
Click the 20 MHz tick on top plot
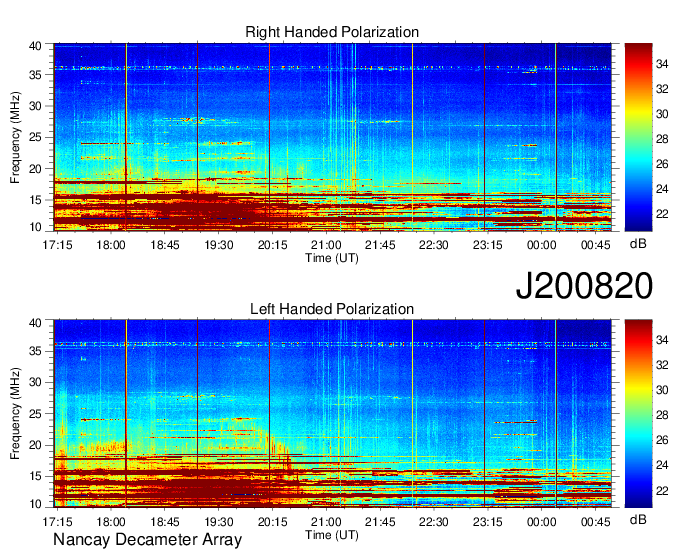(x=36, y=169)
